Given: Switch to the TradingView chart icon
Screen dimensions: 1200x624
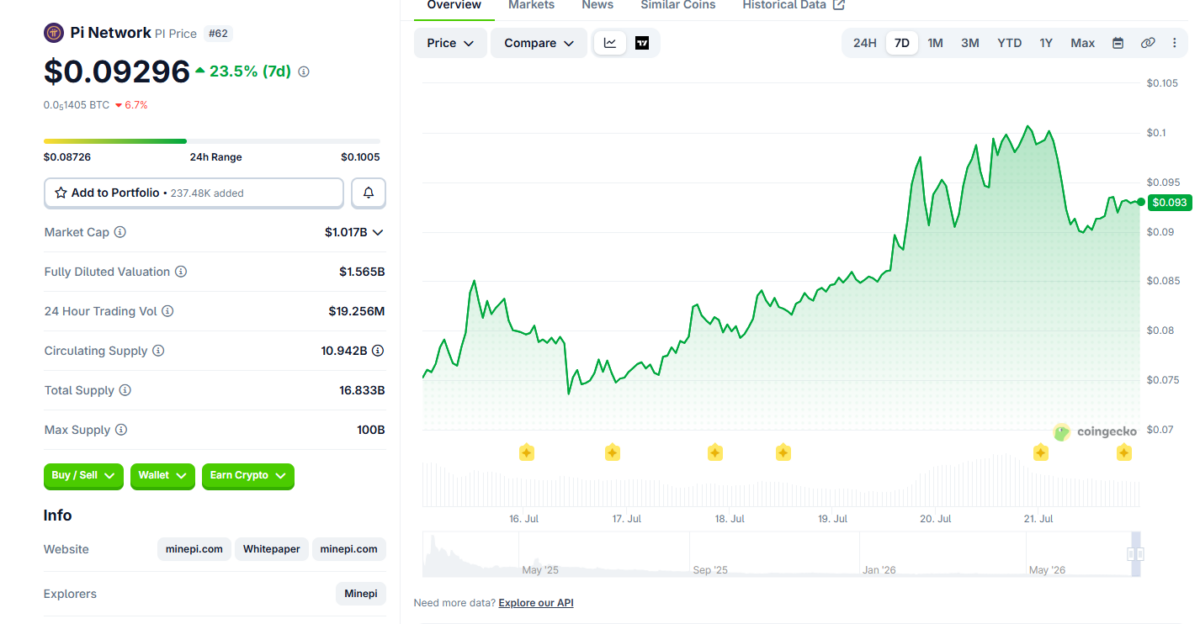Looking at the screenshot, I should [x=642, y=43].
